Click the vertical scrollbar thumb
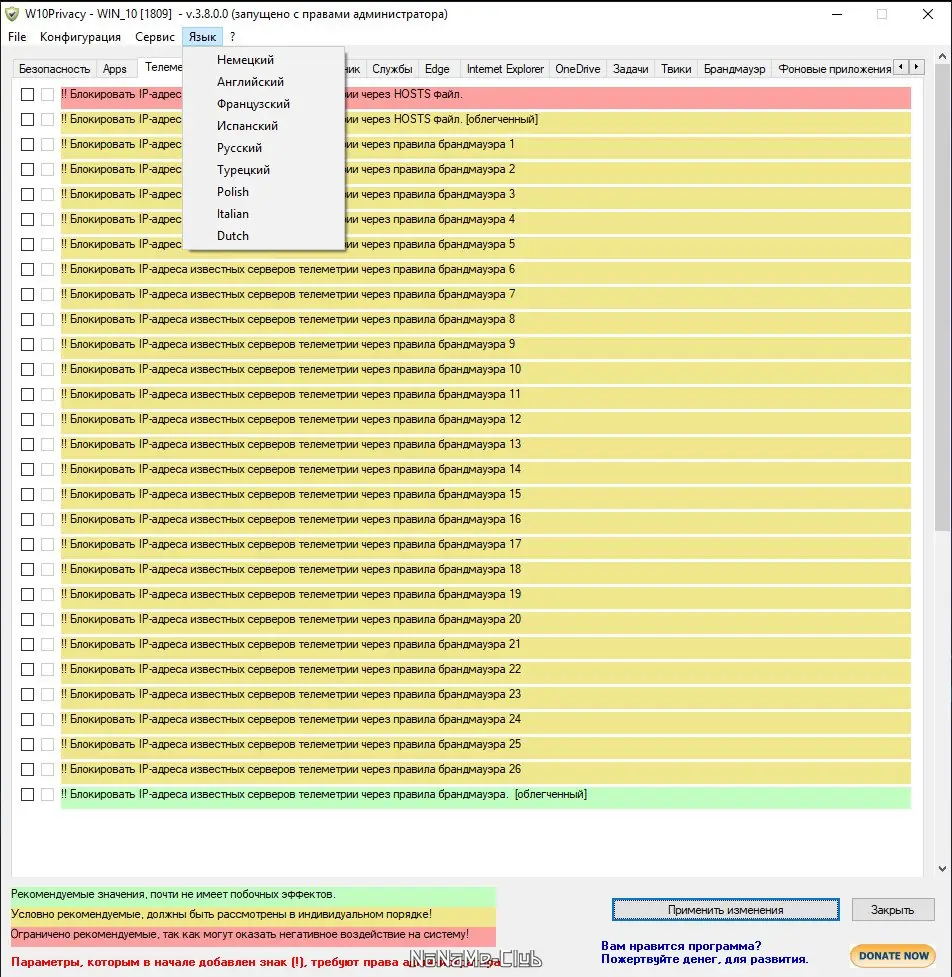 pos(942,298)
